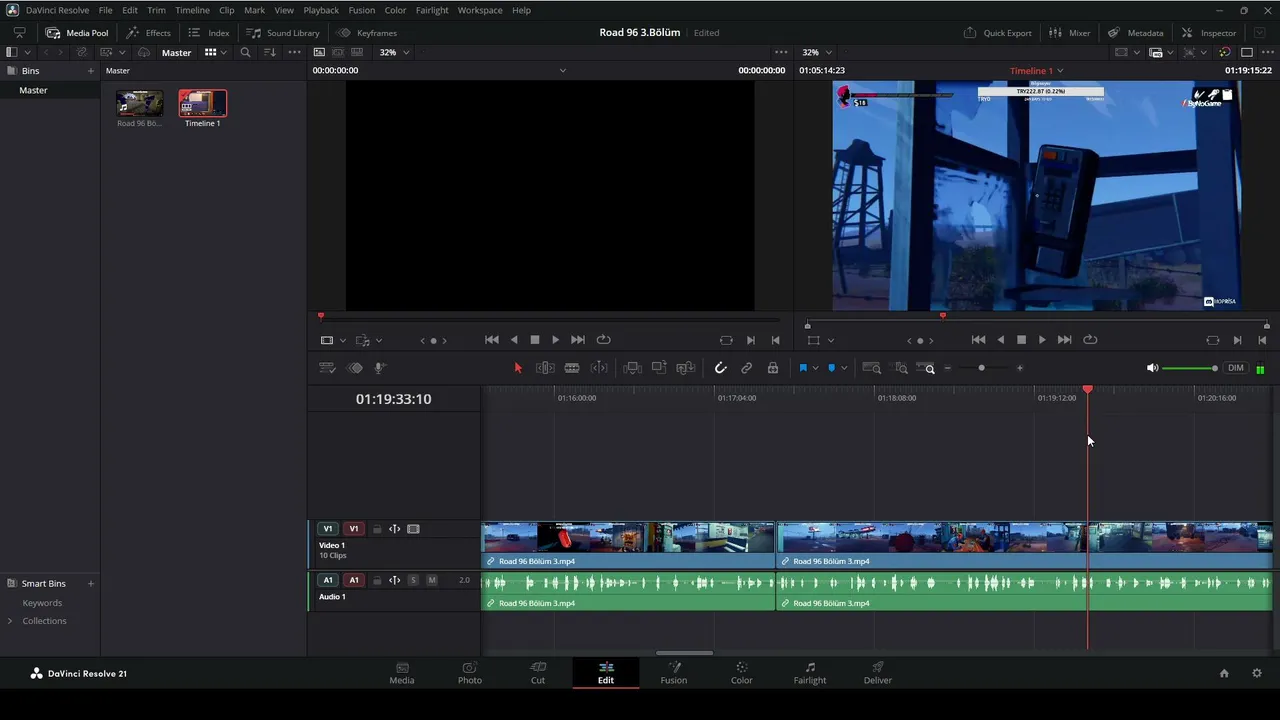Open the timeline view options icon
The image size is (1280, 720).
click(327, 368)
